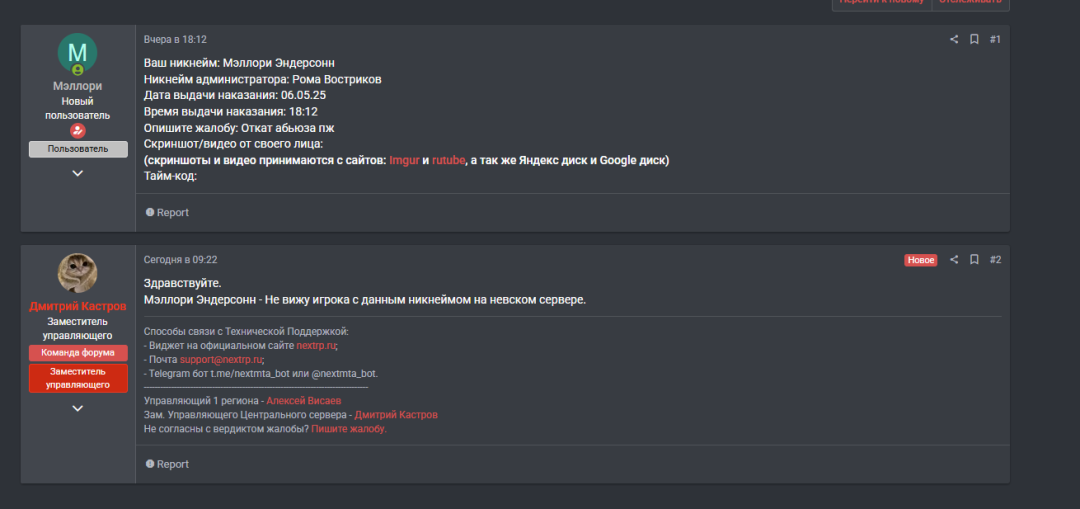This screenshot has width=1080, height=509.
Task: Open Дмитрий Кастров username in sidebar
Action: click(78, 307)
